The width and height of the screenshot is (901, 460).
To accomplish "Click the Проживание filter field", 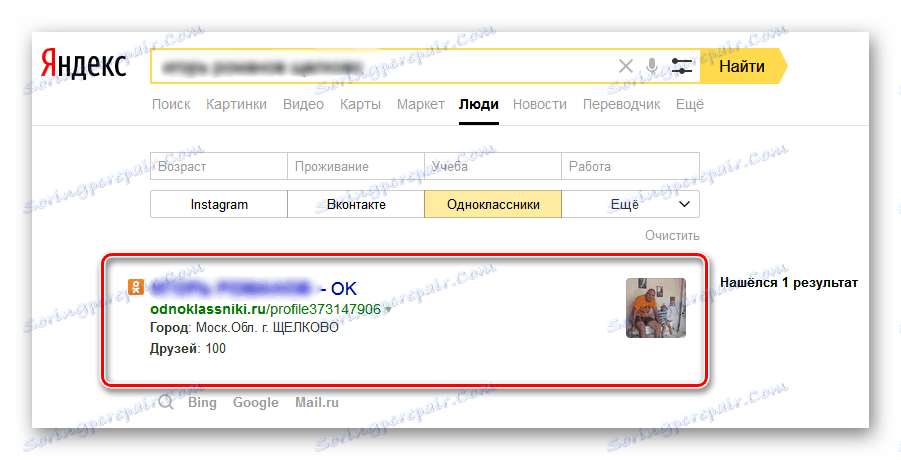I will tap(356, 166).
